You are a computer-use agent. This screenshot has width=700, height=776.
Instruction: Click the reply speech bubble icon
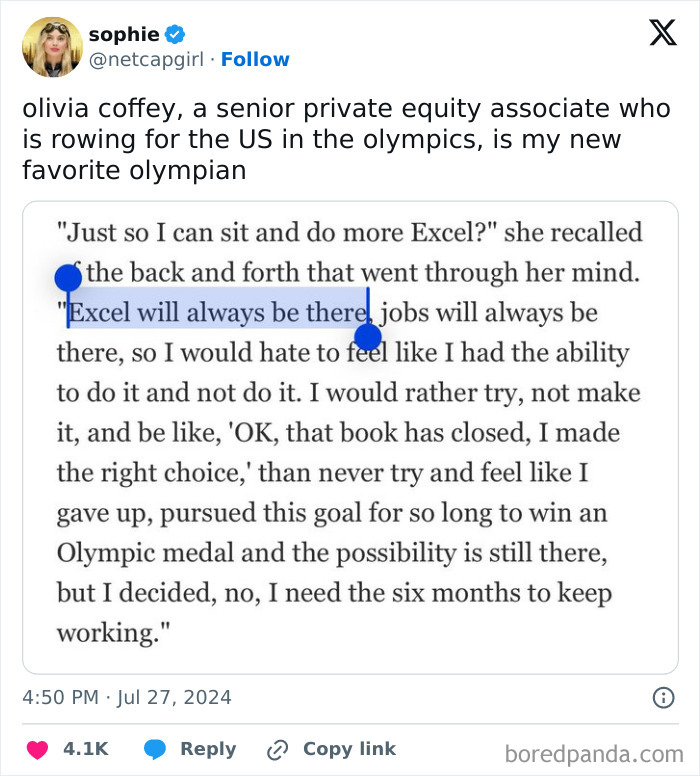click(x=155, y=749)
